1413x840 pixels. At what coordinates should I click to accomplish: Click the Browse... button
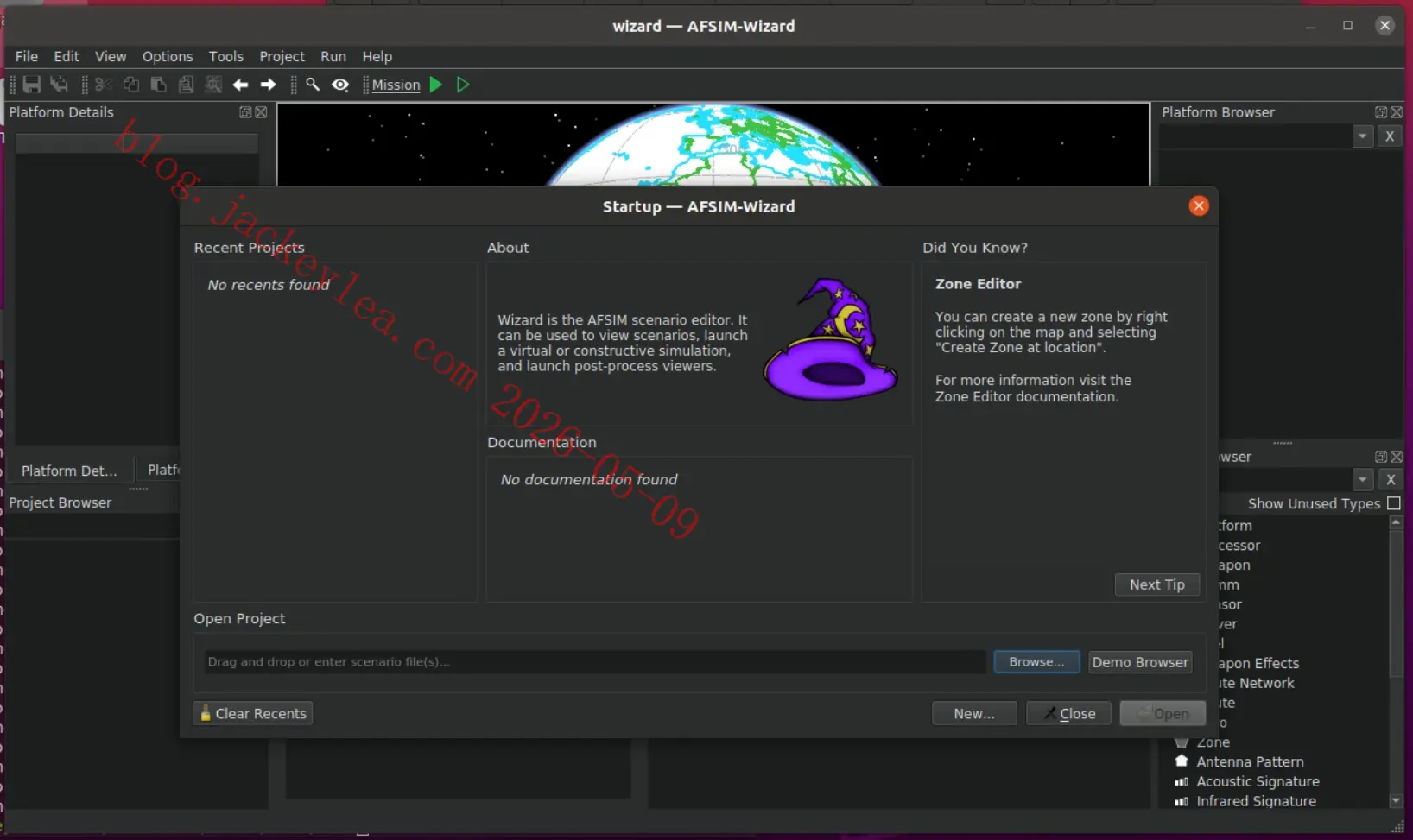1036,662
